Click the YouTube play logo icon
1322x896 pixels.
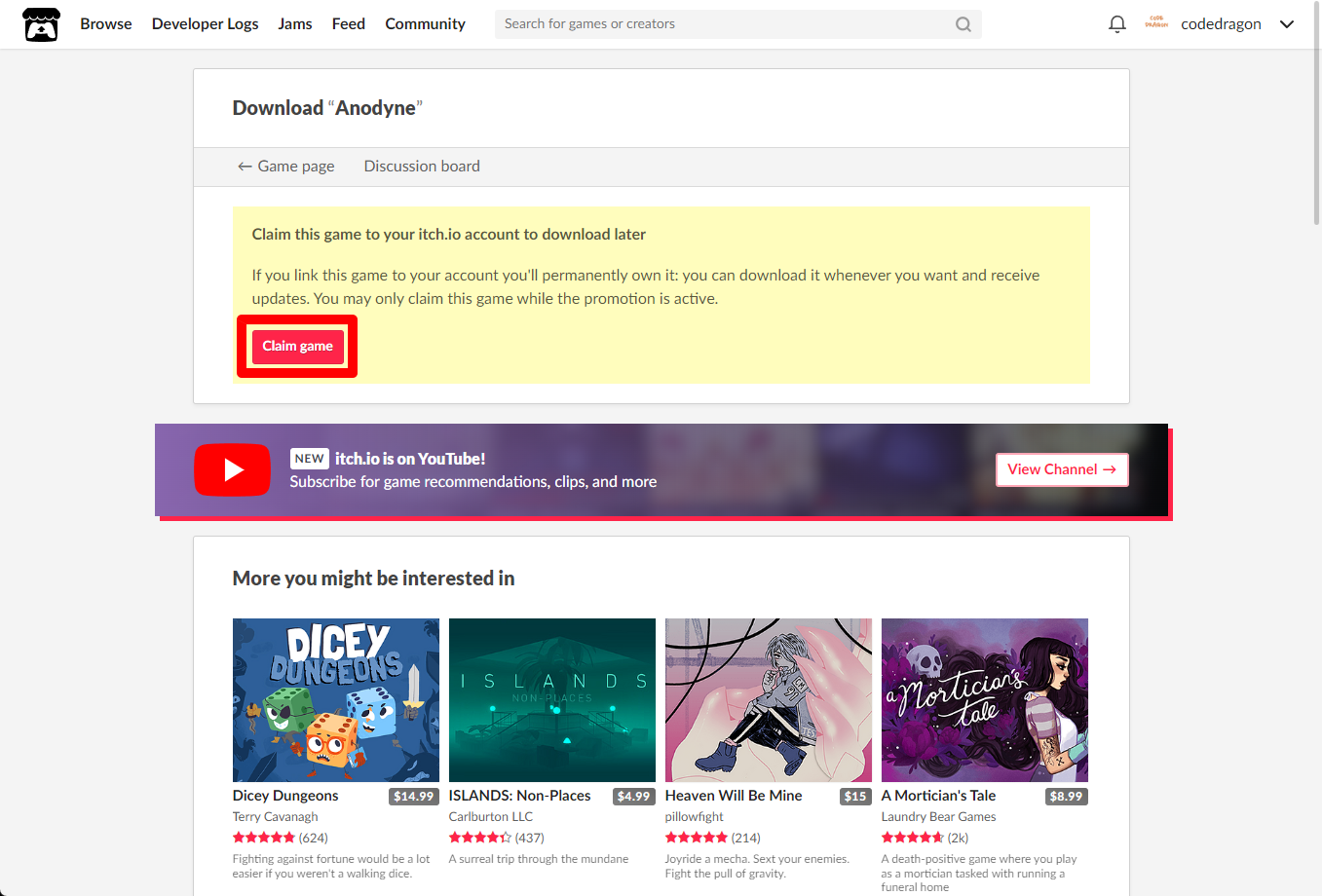232,469
